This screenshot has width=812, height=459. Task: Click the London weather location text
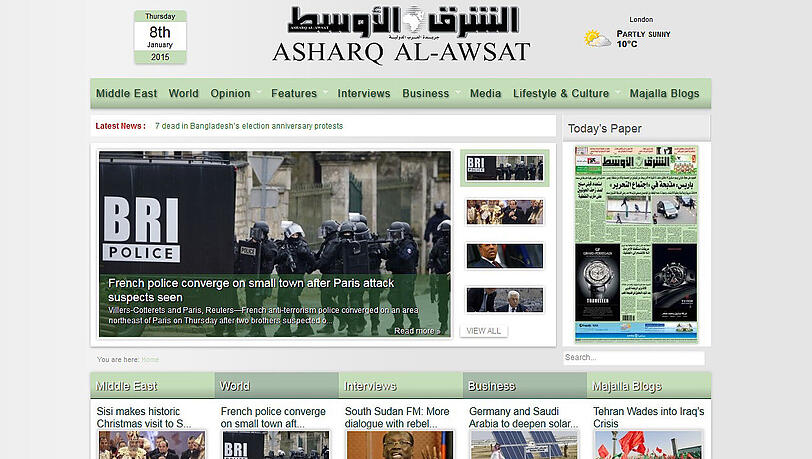coord(641,20)
